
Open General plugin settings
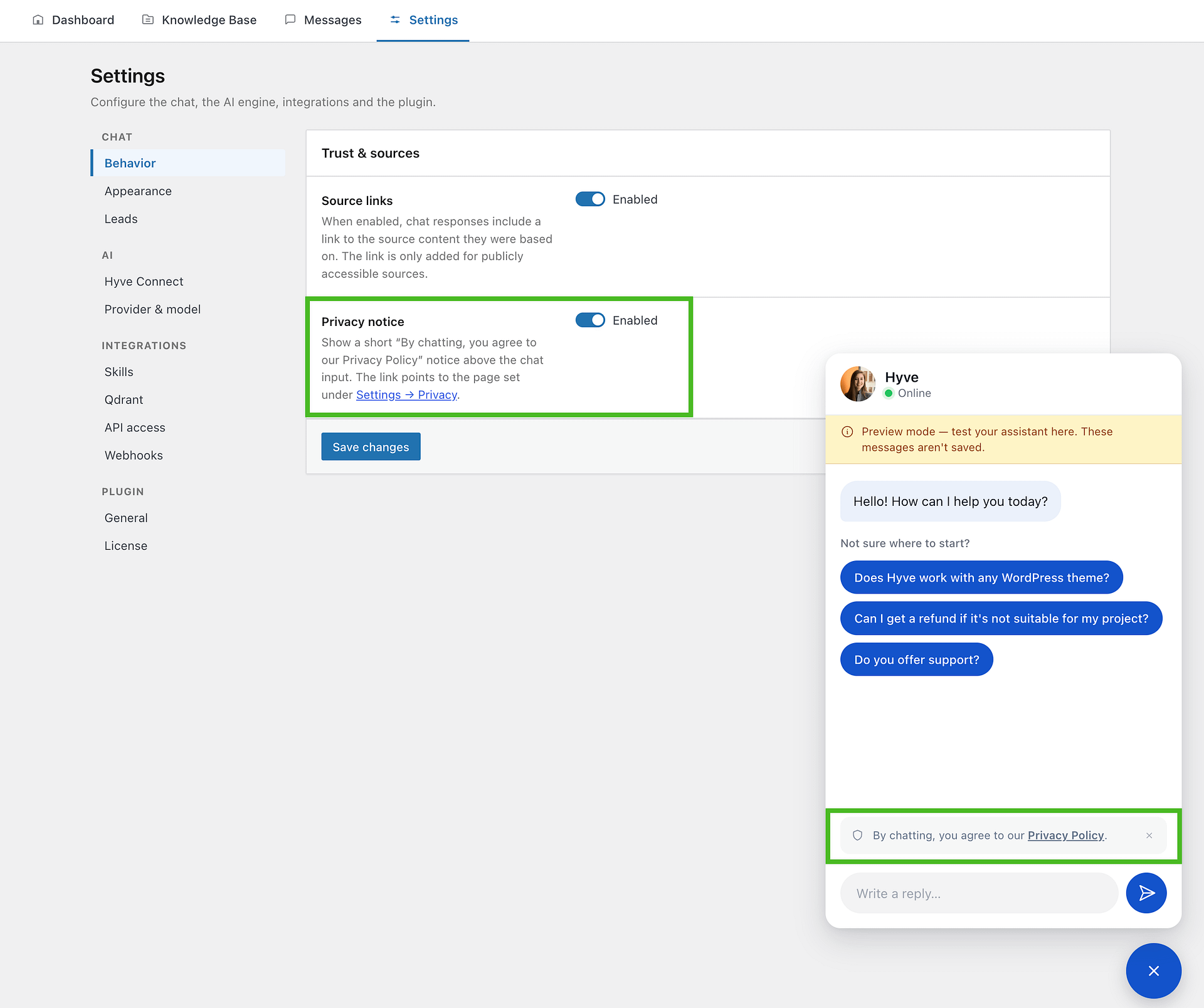[126, 518]
